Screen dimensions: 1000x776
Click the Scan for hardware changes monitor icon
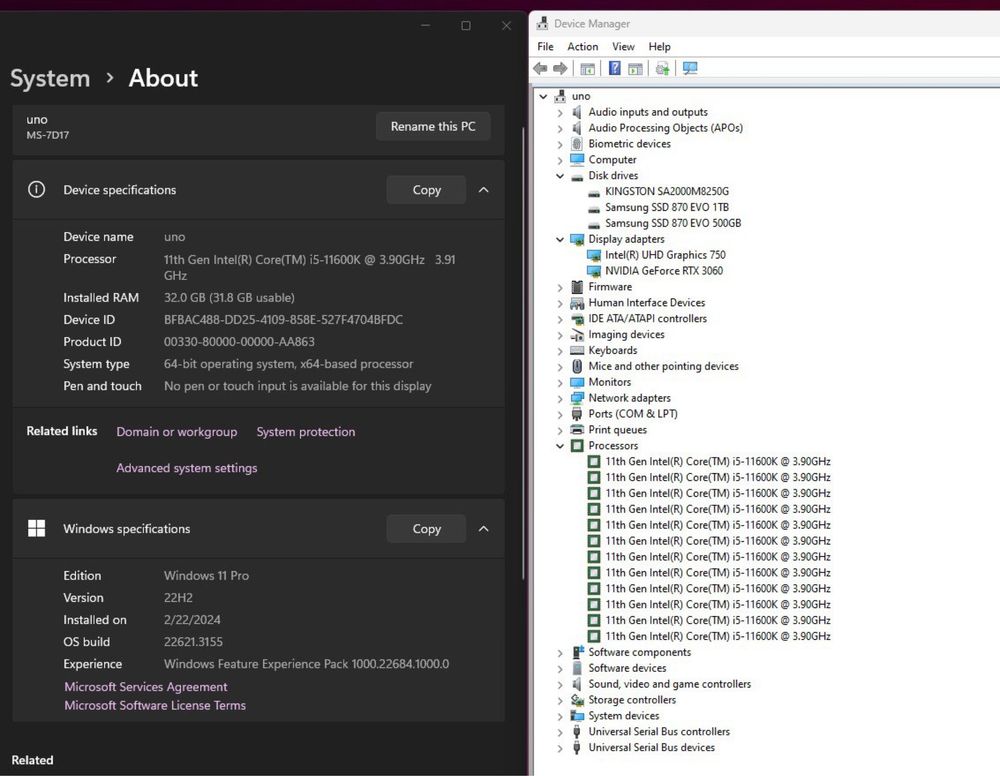click(690, 68)
